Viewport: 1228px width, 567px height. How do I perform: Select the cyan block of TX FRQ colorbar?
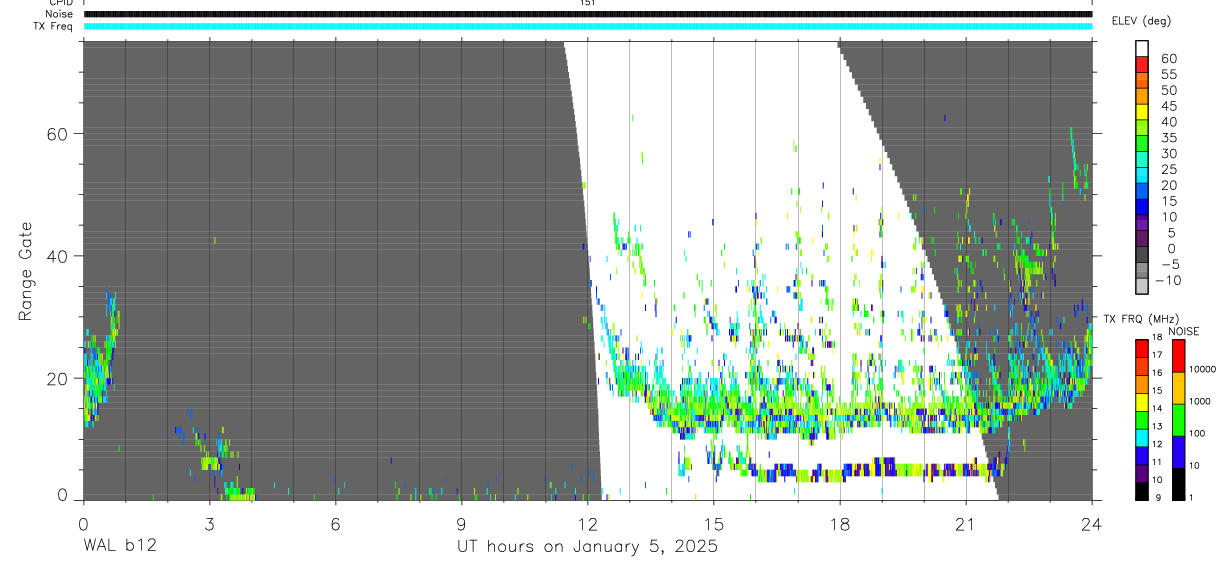tap(1142, 438)
